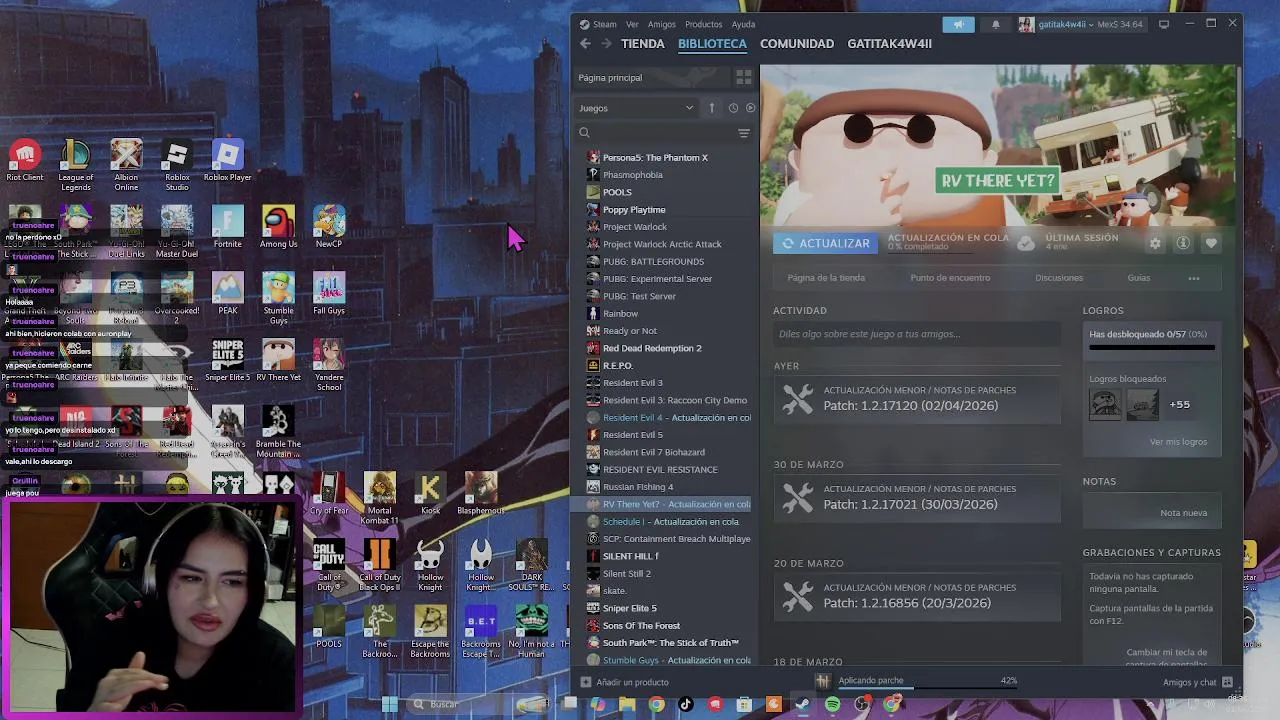This screenshot has width=1280, height=720.
Task: Open the Amigos menu
Action: pyautogui.click(x=661, y=24)
